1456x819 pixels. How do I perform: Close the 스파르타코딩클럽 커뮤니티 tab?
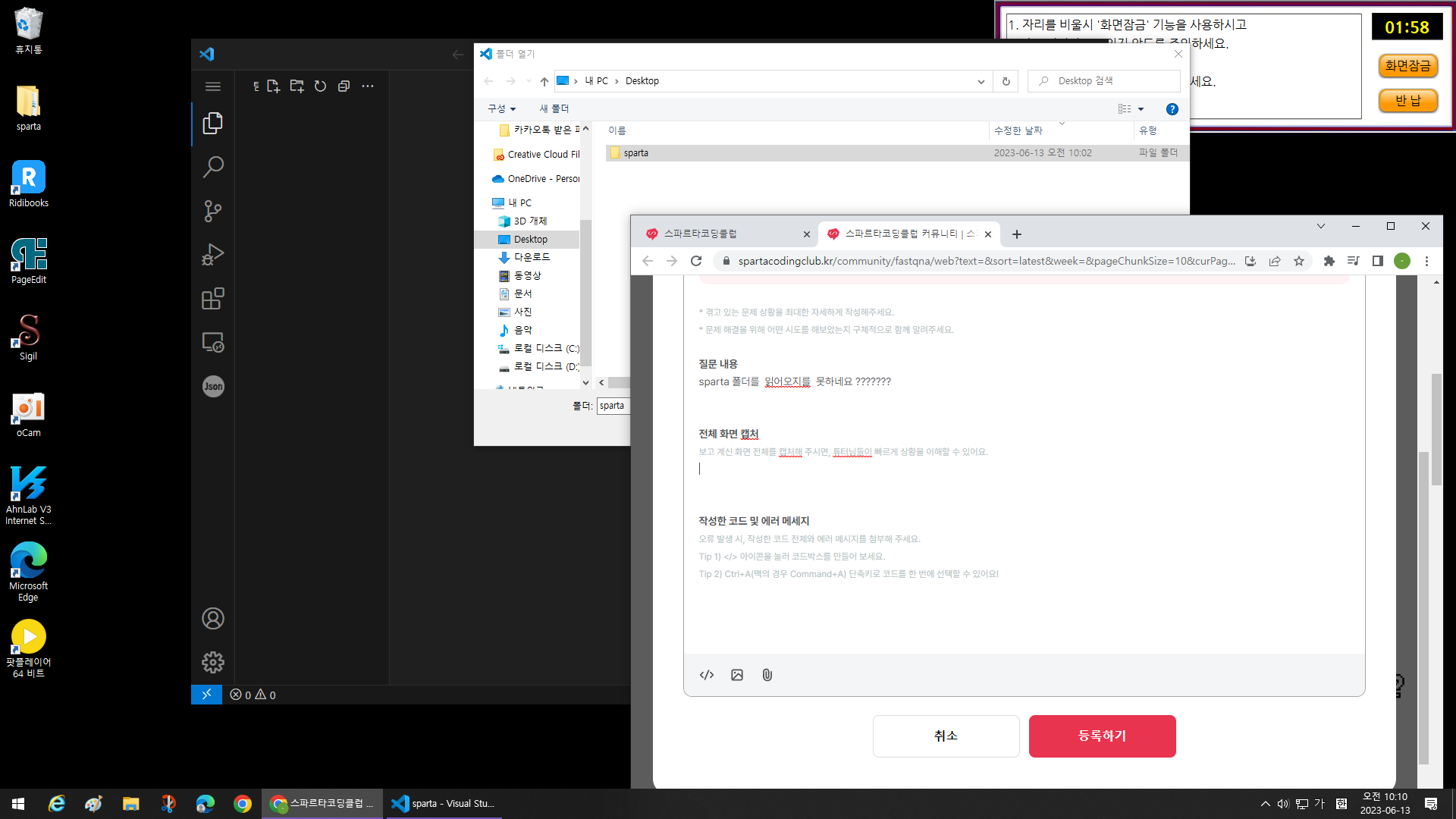click(x=988, y=234)
